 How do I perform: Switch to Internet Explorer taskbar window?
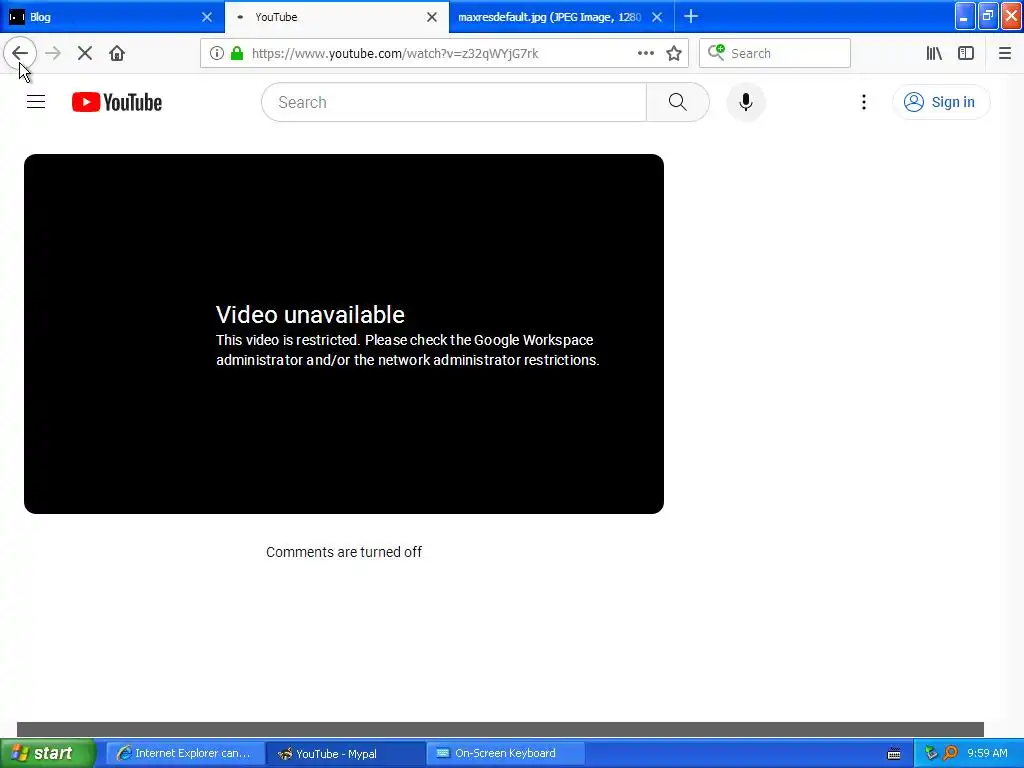coord(185,753)
